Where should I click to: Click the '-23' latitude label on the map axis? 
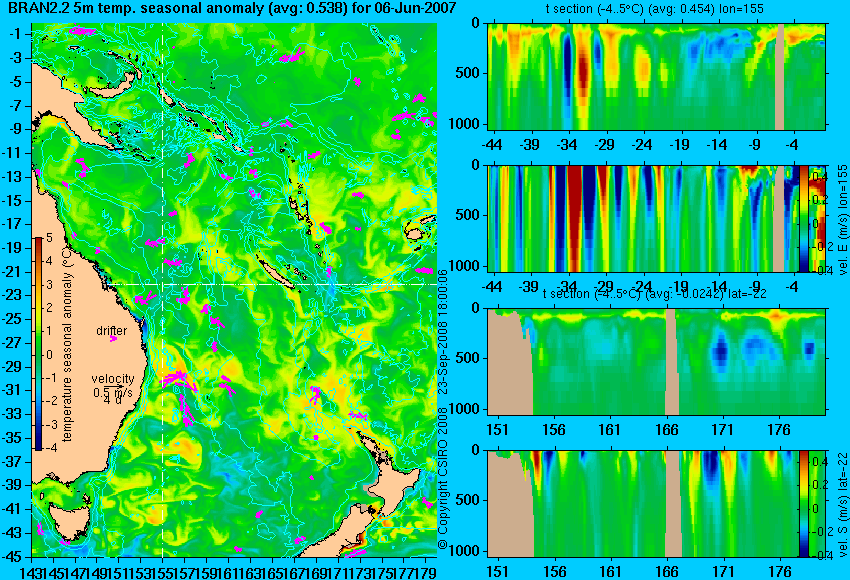13,295
